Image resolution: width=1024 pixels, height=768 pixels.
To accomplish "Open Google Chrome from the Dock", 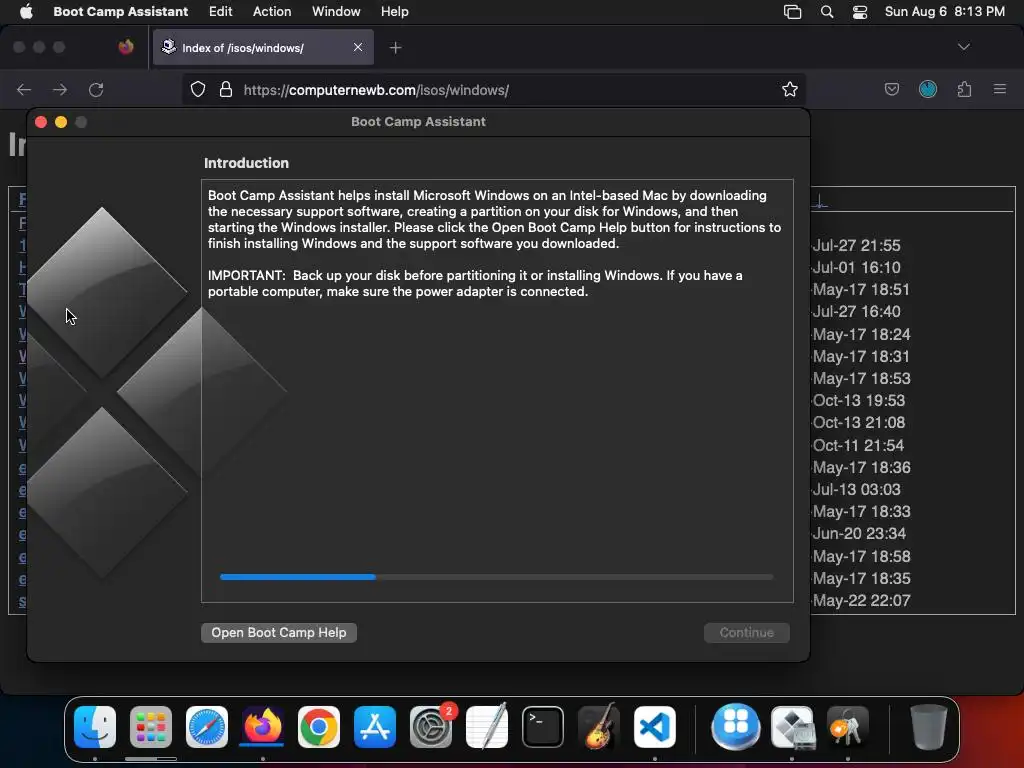I will 319,727.
